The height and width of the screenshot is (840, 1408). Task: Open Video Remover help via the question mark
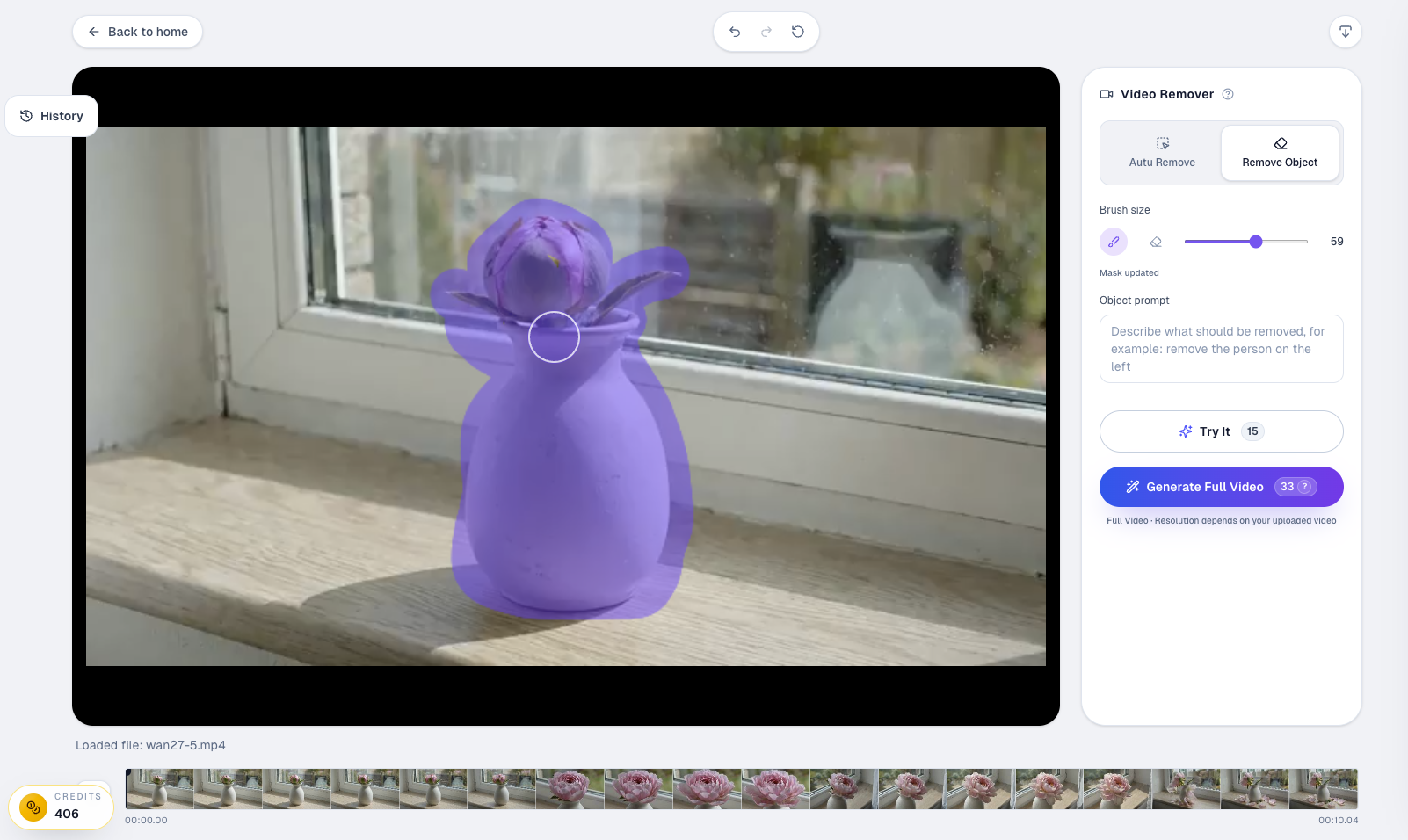(x=1228, y=94)
